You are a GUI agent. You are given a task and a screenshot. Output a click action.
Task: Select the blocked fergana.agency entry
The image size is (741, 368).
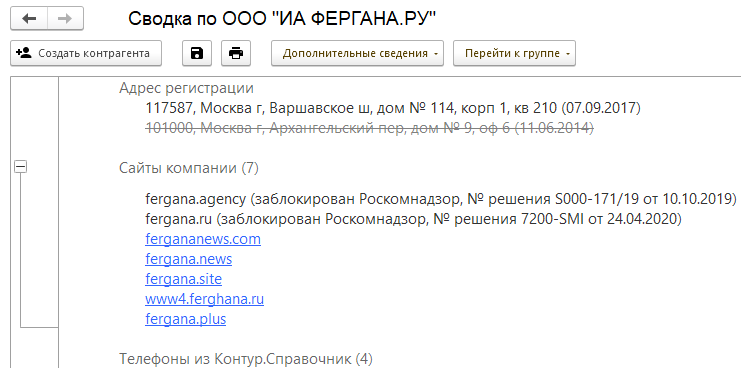point(441,199)
